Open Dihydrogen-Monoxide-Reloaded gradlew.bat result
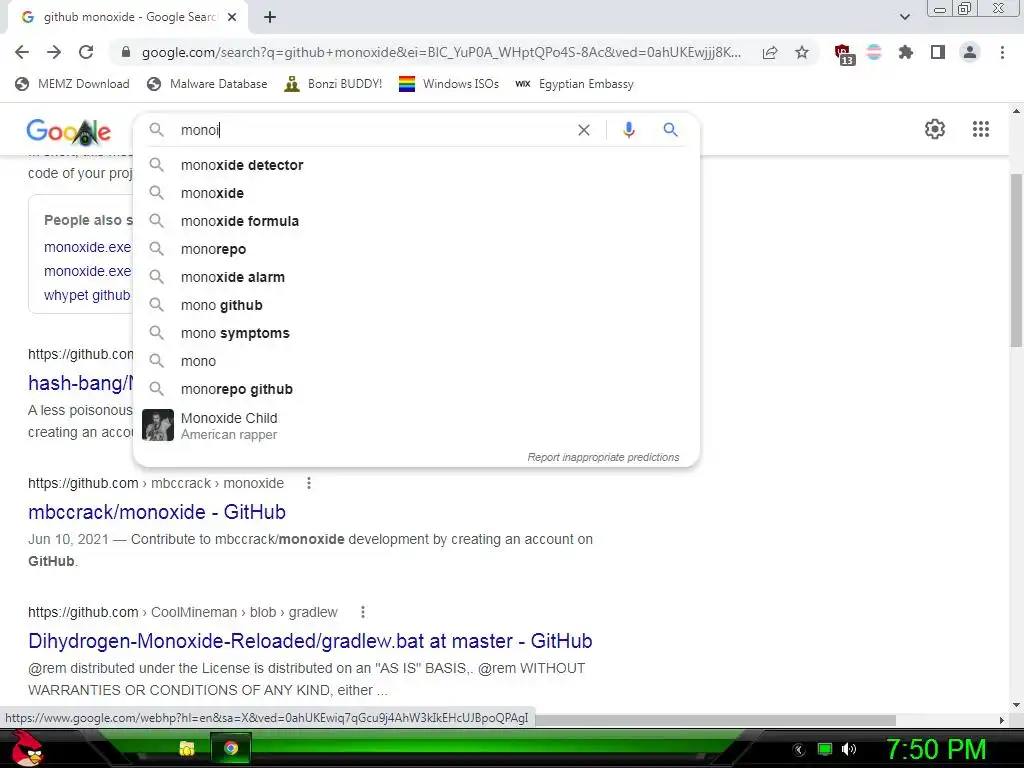The height and width of the screenshot is (768, 1024). click(x=310, y=641)
